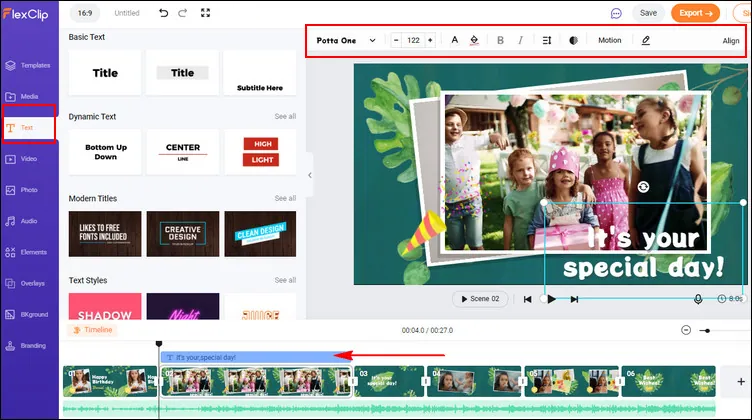The image size is (752, 420).
Task: Rotate the selected text box handle
Action: (x=643, y=187)
